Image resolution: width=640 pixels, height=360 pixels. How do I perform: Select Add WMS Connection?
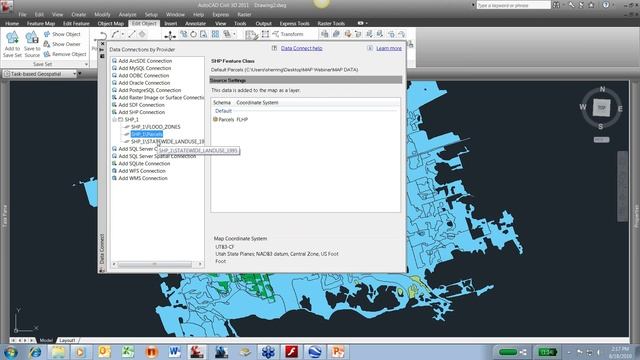tap(143, 178)
